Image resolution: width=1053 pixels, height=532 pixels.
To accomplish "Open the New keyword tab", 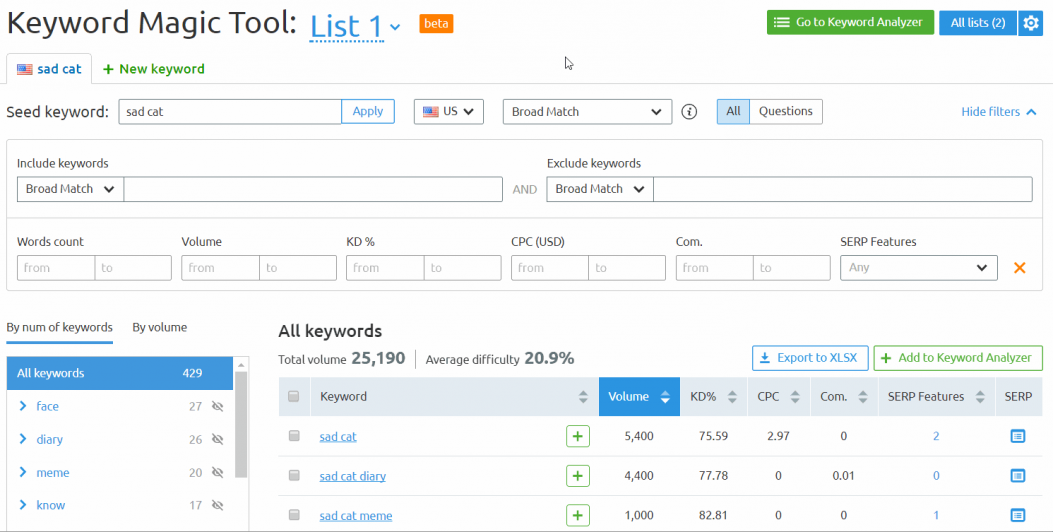I will (154, 69).
